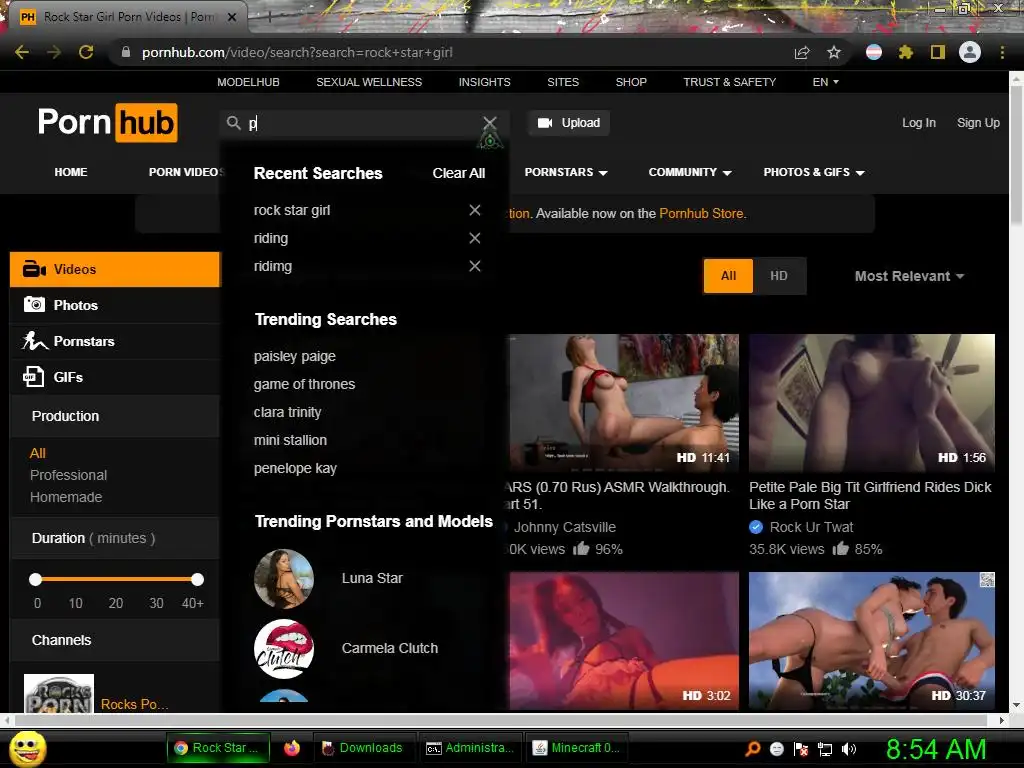This screenshot has height=768, width=1024.
Task: Remove 'riding' from recent searches
Action: (x=475, y=238)
